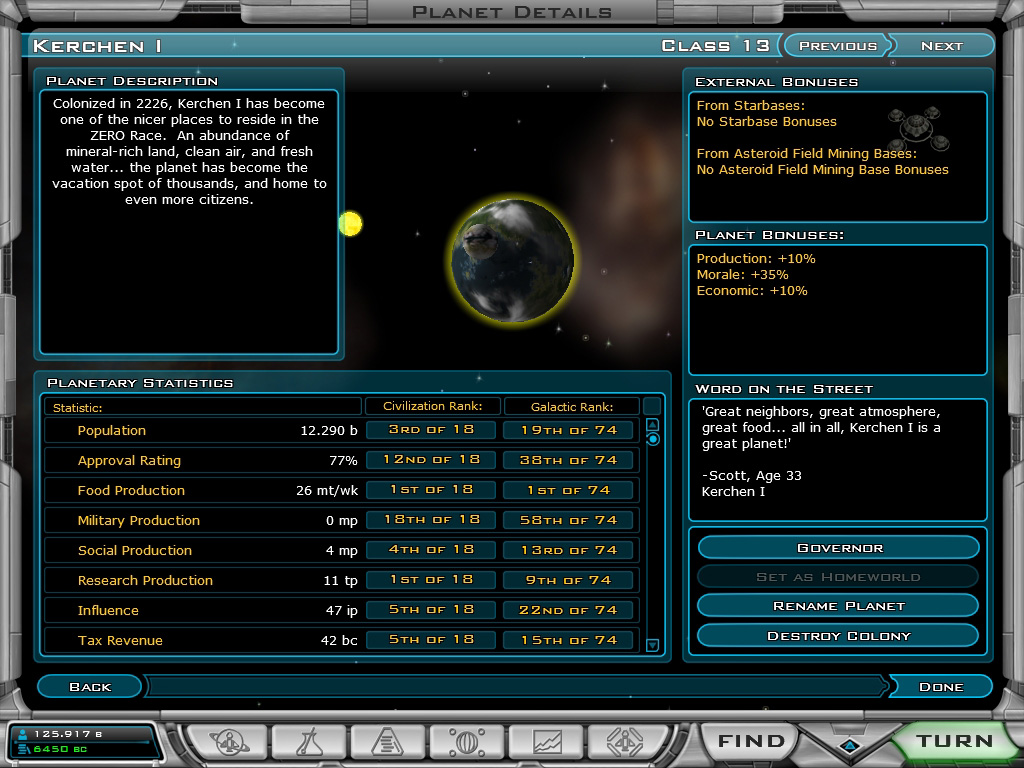Open the civilization management planet icon

(229, 743)
